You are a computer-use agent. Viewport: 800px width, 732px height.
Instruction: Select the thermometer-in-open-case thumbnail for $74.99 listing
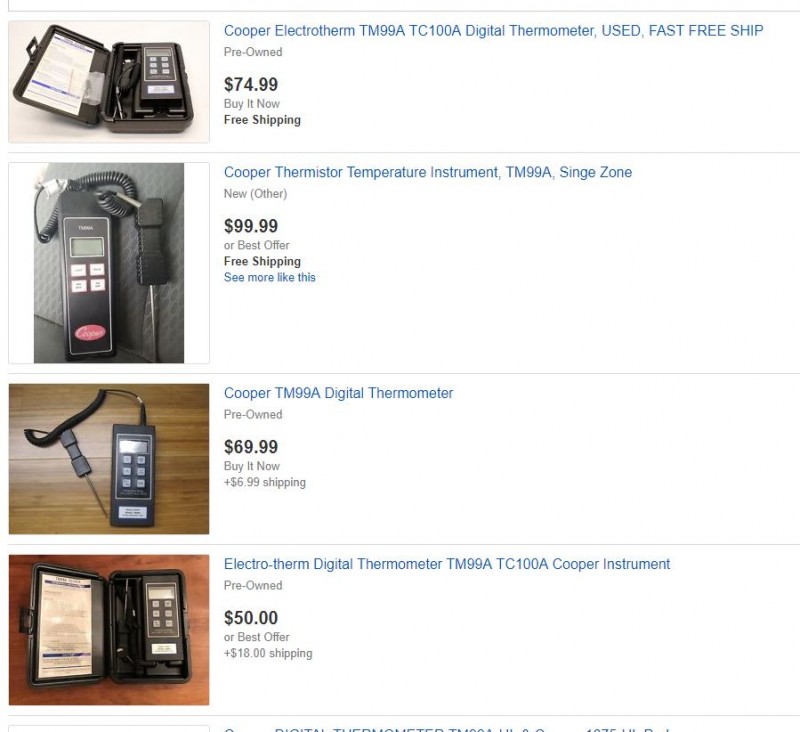(x=109, y=82)
